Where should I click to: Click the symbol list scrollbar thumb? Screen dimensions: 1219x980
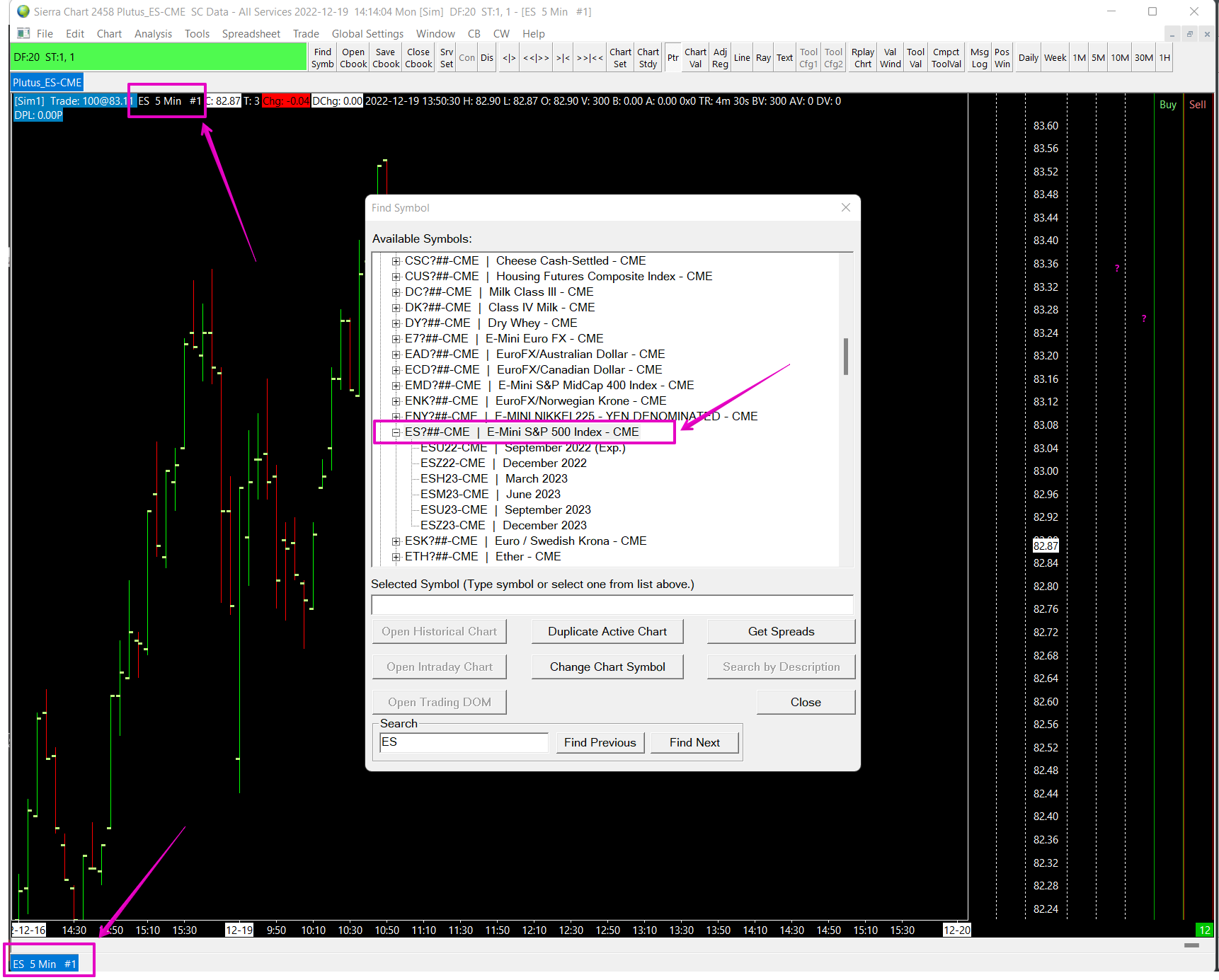click(x=846, y=357)
